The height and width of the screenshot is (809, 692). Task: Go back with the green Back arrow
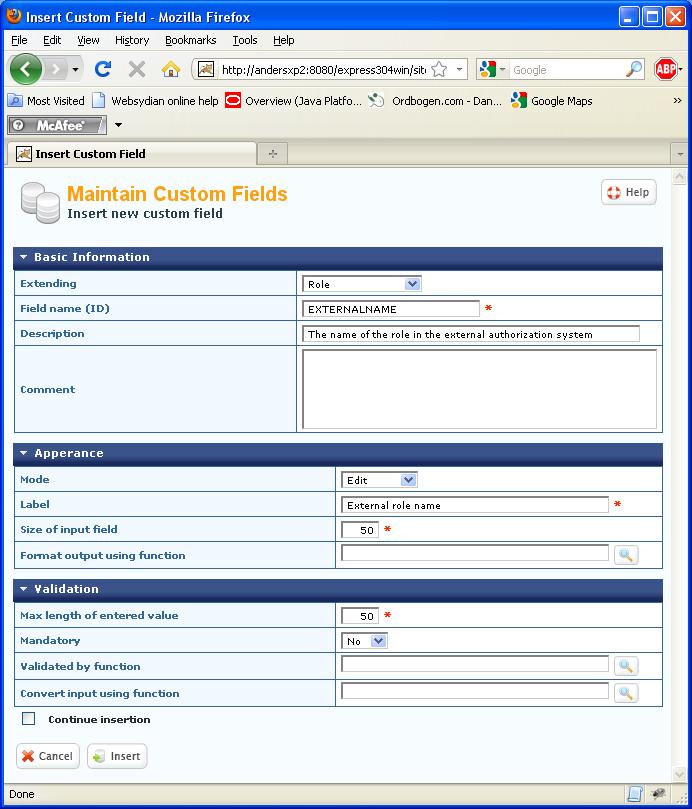click(26, 69)
